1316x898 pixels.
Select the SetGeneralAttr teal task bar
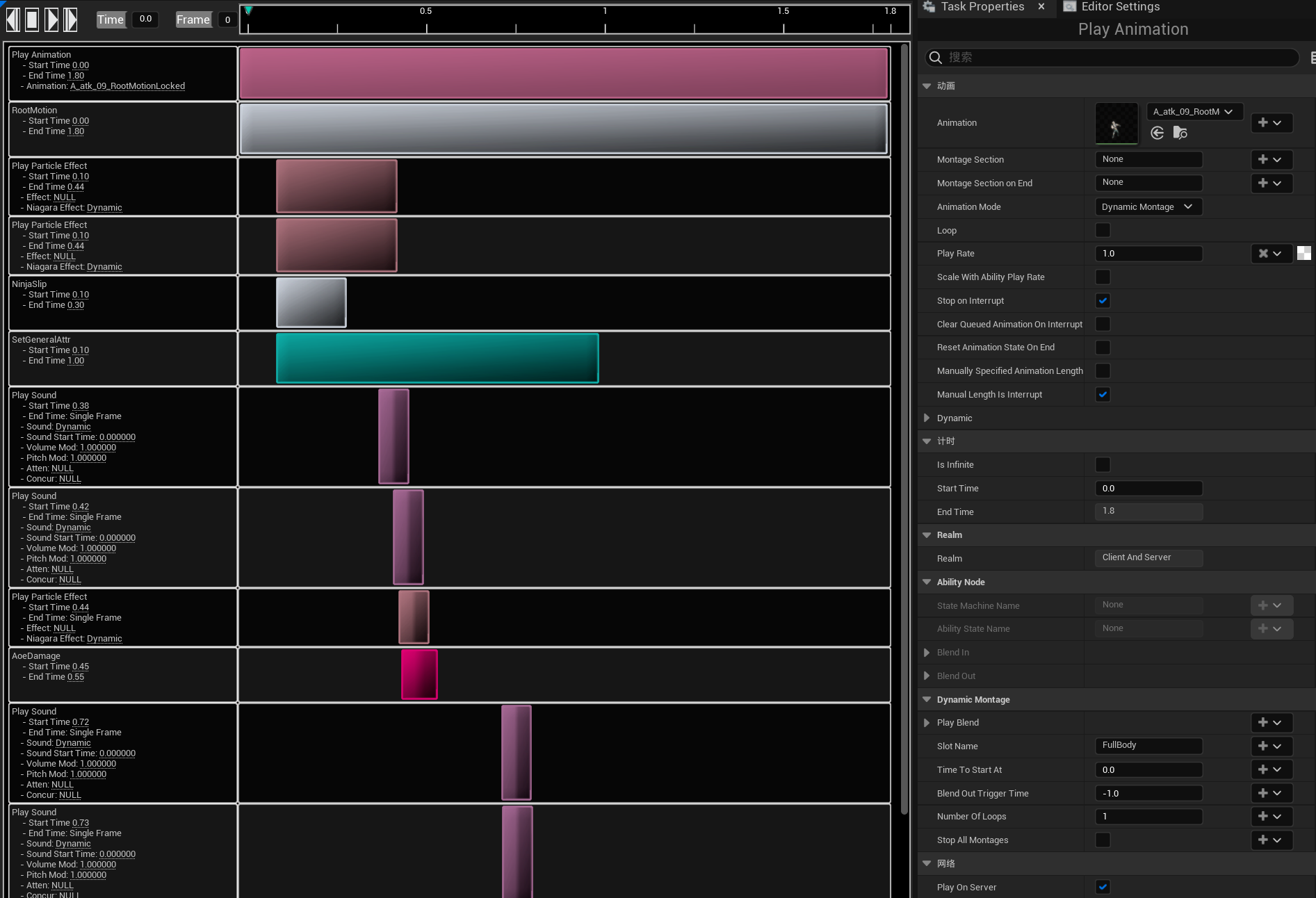point(437,358)
